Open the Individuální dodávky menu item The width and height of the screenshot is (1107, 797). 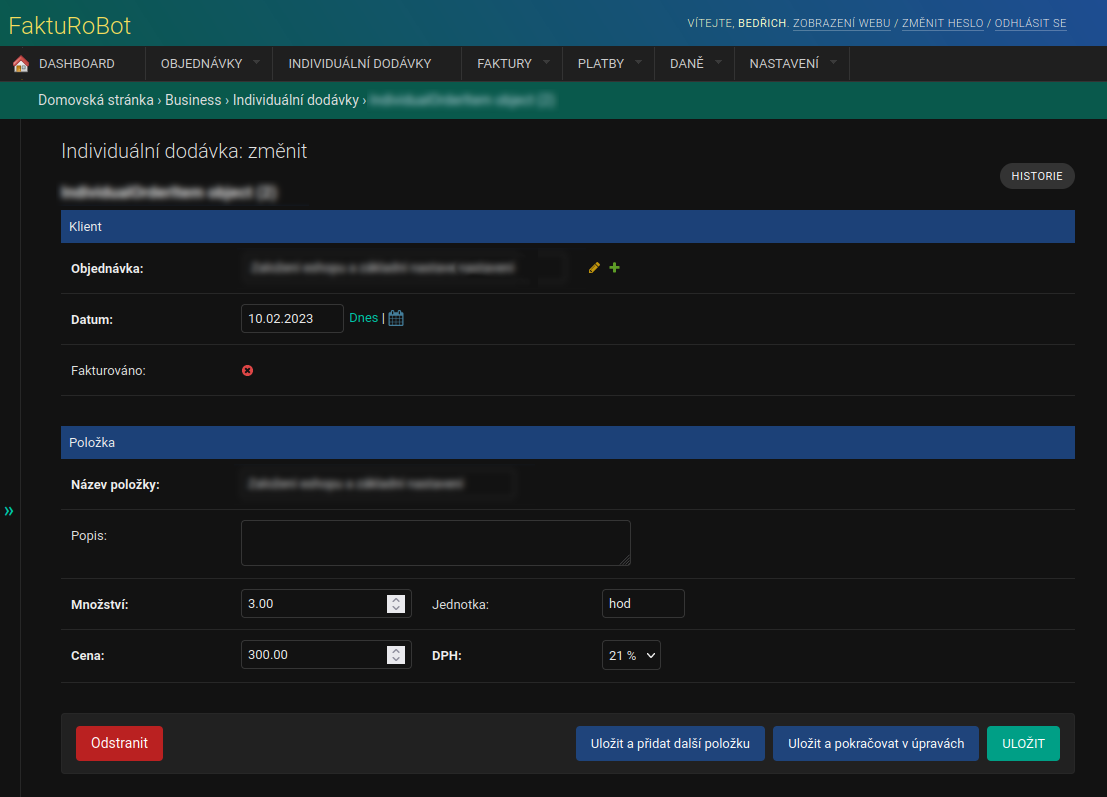click(359, 64)
